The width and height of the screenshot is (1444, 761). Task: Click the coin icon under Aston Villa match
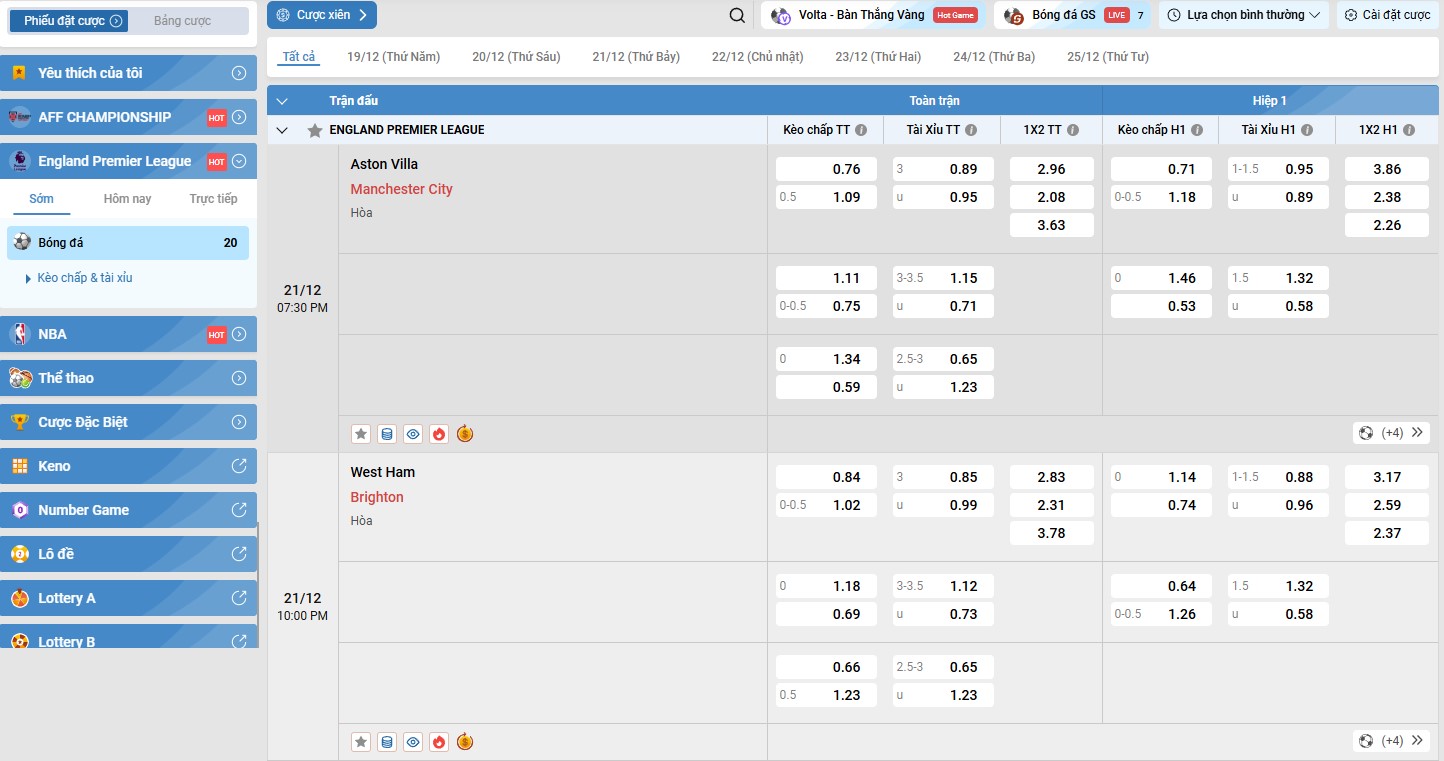click(465, 434)
